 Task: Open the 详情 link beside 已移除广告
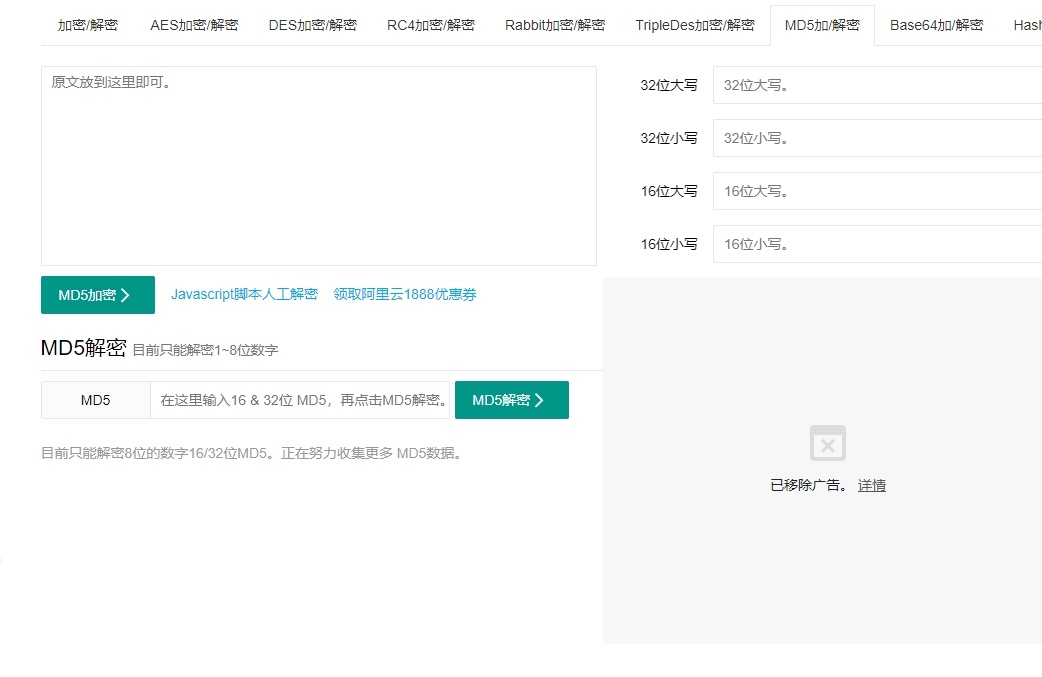[872, 485]
